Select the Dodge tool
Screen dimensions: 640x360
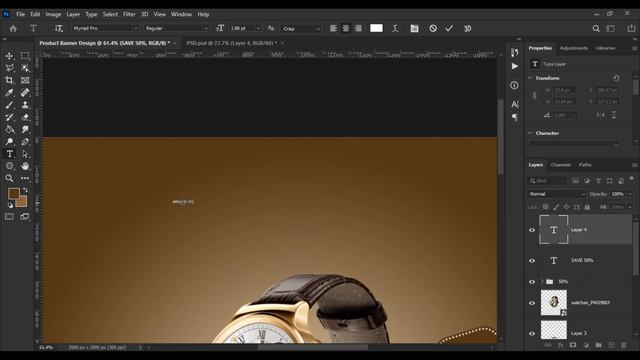[x=9, y=142]
